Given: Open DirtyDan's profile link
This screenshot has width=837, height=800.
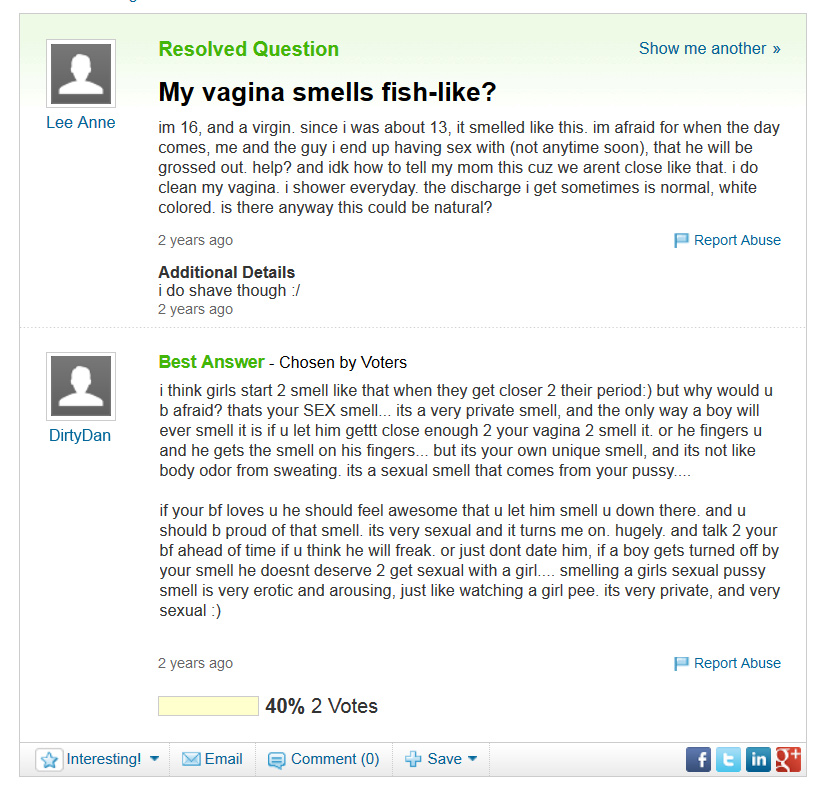Looking at the screenshot, I should pos(80,435).
